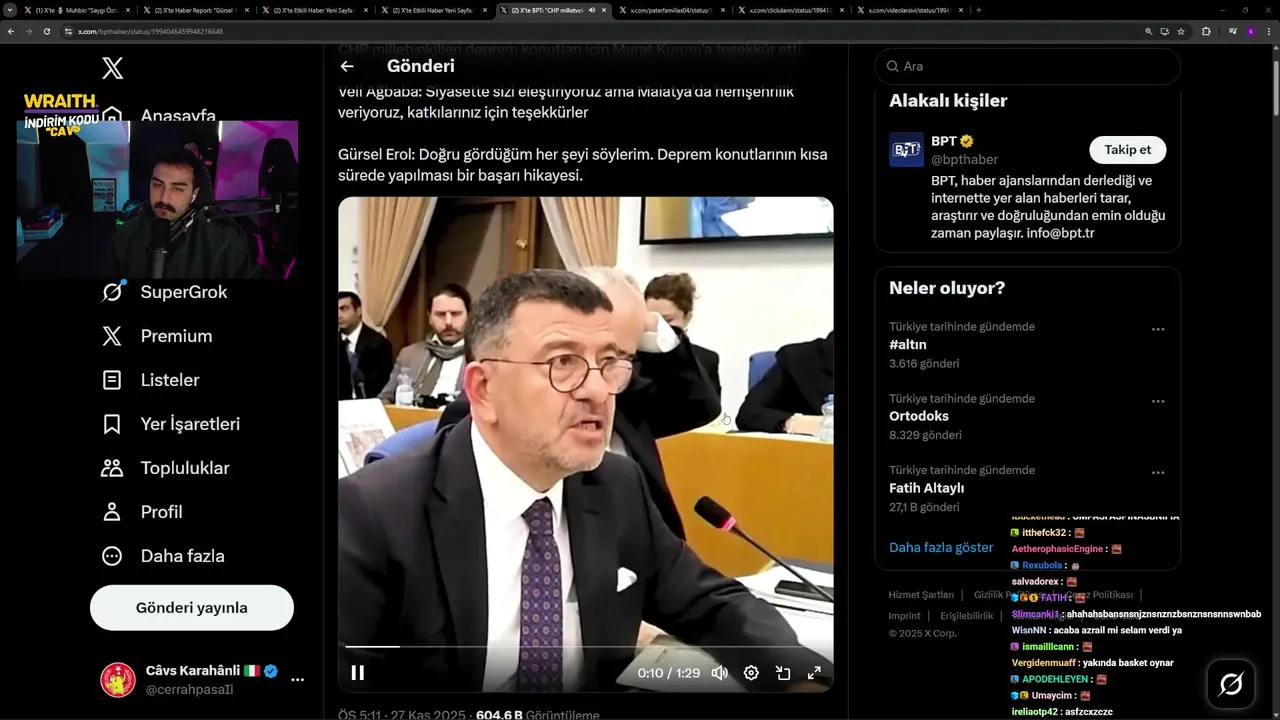Open the #altın trending topic

[x=1027, y=345]
